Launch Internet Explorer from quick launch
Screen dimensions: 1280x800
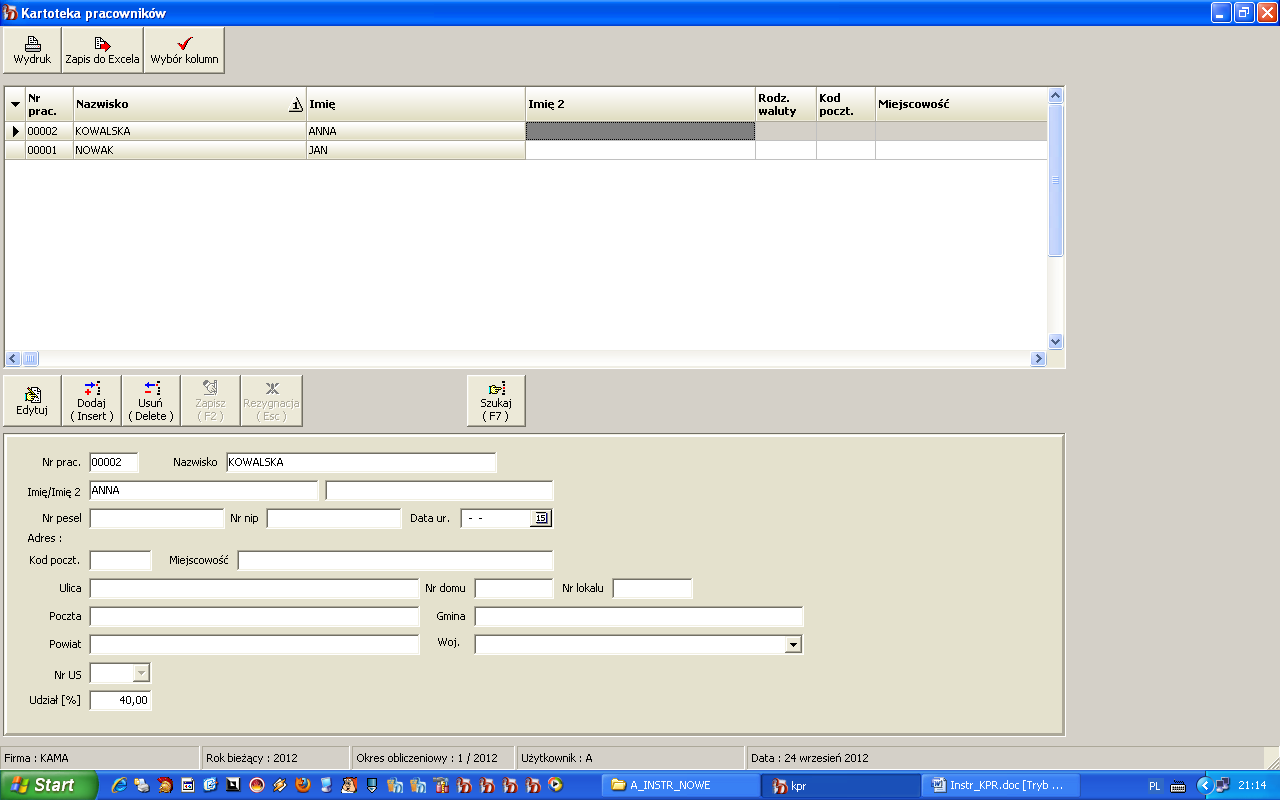(119, 785)
